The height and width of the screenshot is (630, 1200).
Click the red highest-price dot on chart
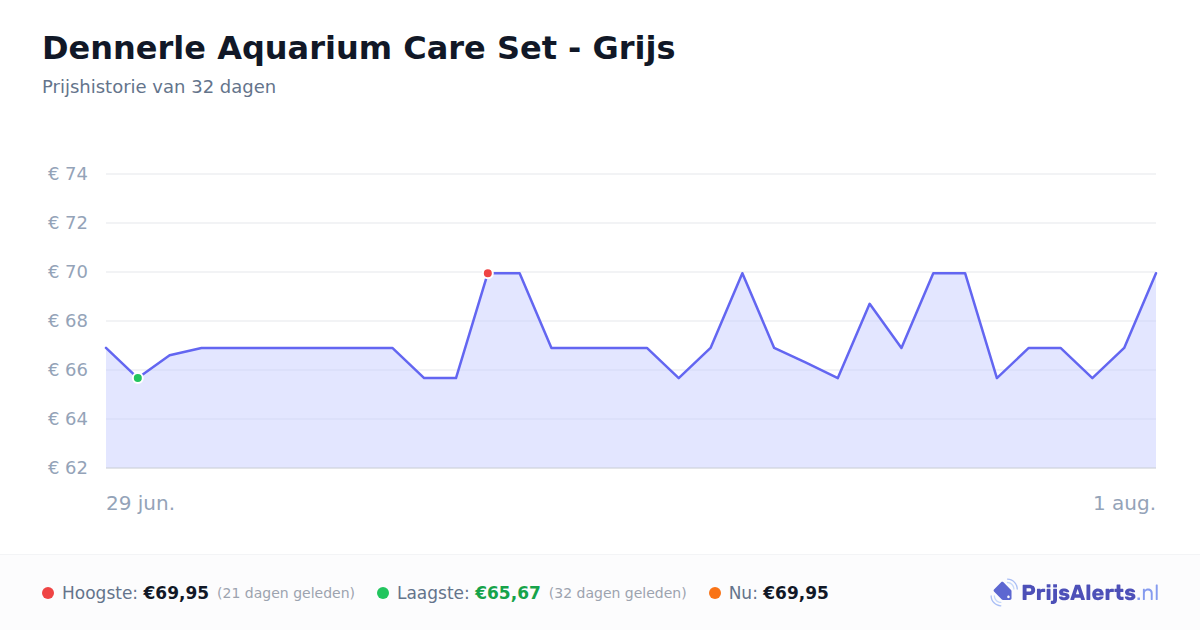tap(488, 273)
